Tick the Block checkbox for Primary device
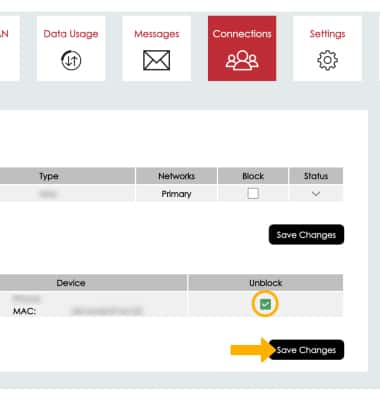Screen dimensions: 380x400 pos(253,193)
